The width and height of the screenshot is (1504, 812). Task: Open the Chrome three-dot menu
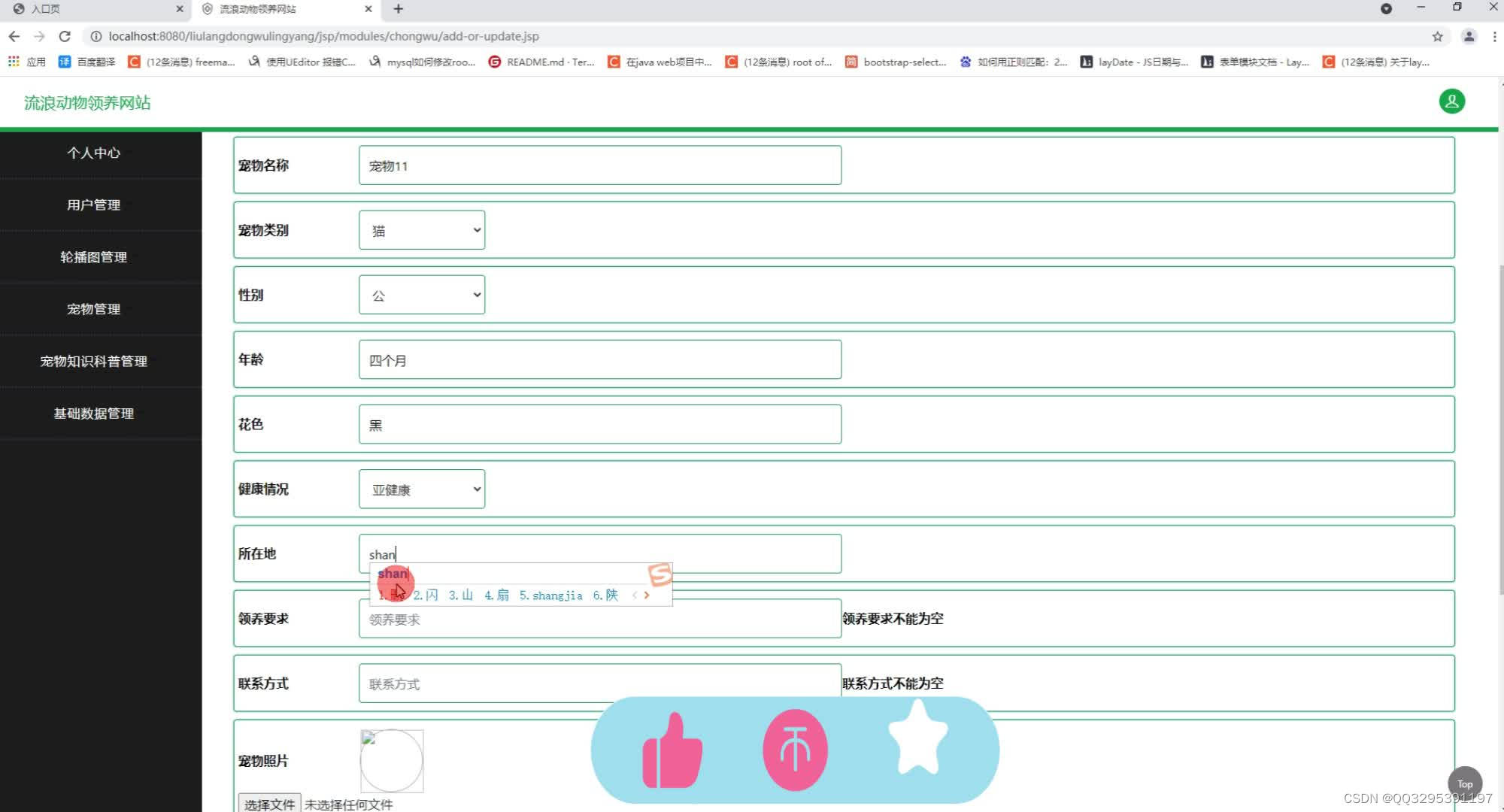point(1493,36)
